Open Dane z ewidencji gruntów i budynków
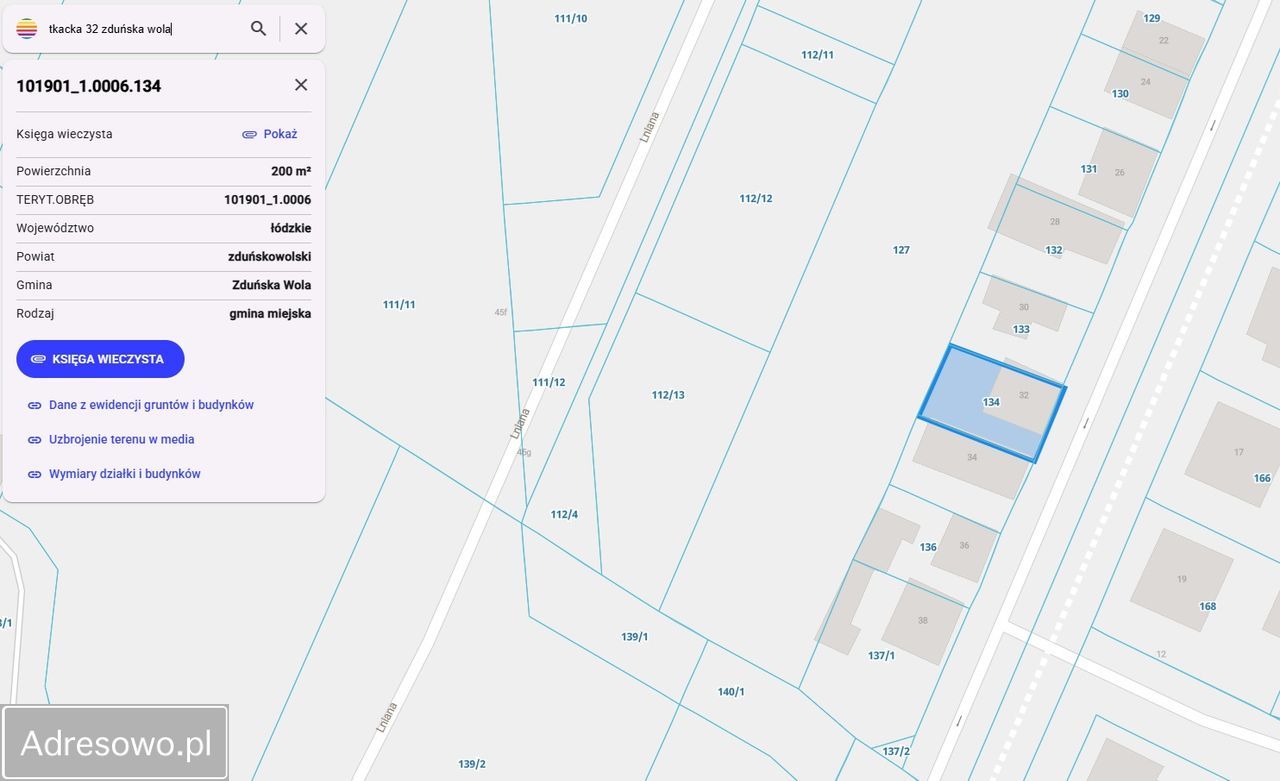 coord(151,405)
